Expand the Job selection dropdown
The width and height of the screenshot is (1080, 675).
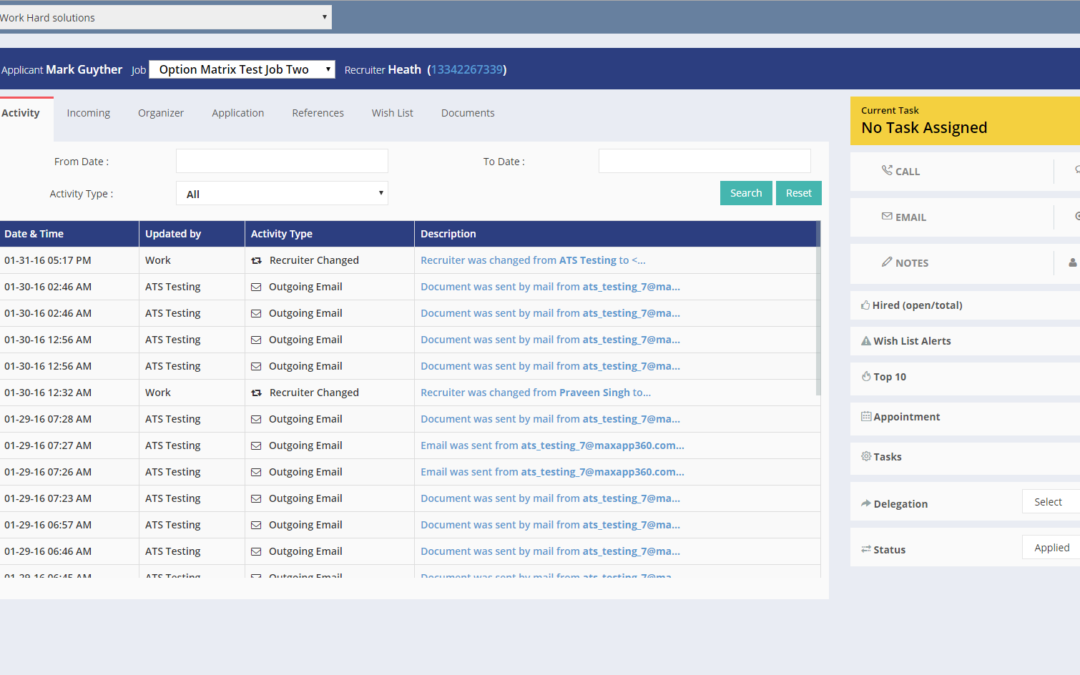(x=242, y=70)
